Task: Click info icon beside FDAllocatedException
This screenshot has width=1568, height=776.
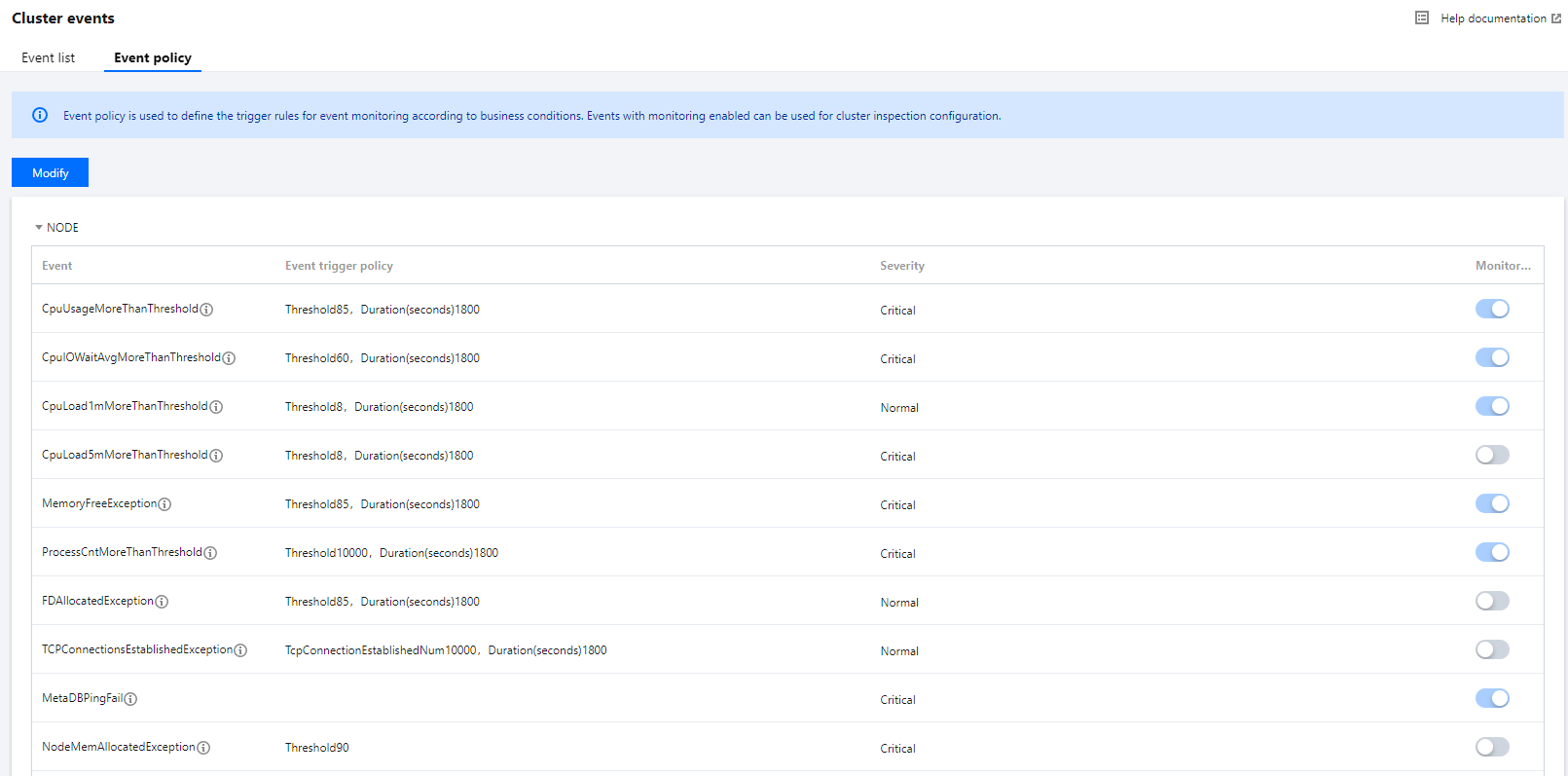Action: [162, 602]
